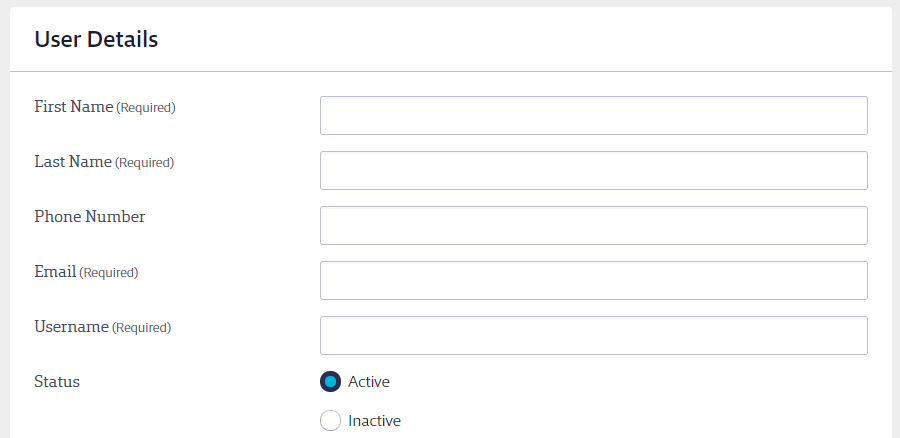Image resolution: width=900 pixels, height=438 pixels.
Task: Click '(Required)' note beside Username
Action: pyautogui.click(x=141, y=328)
